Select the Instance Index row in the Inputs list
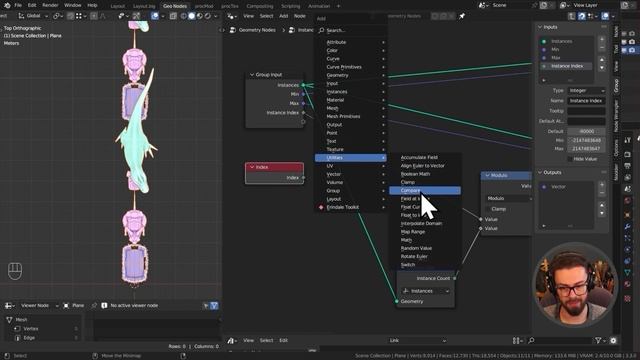This screenshot has width=640, height=360. [x=566, y=66]
